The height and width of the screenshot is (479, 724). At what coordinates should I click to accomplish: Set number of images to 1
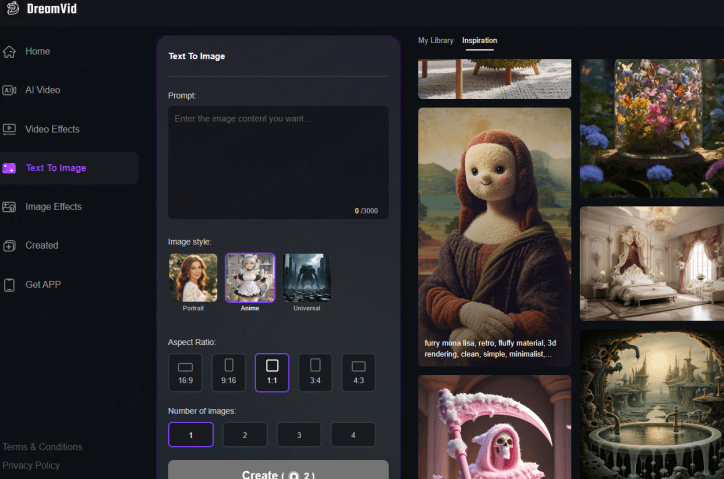[x=191, y=435]
